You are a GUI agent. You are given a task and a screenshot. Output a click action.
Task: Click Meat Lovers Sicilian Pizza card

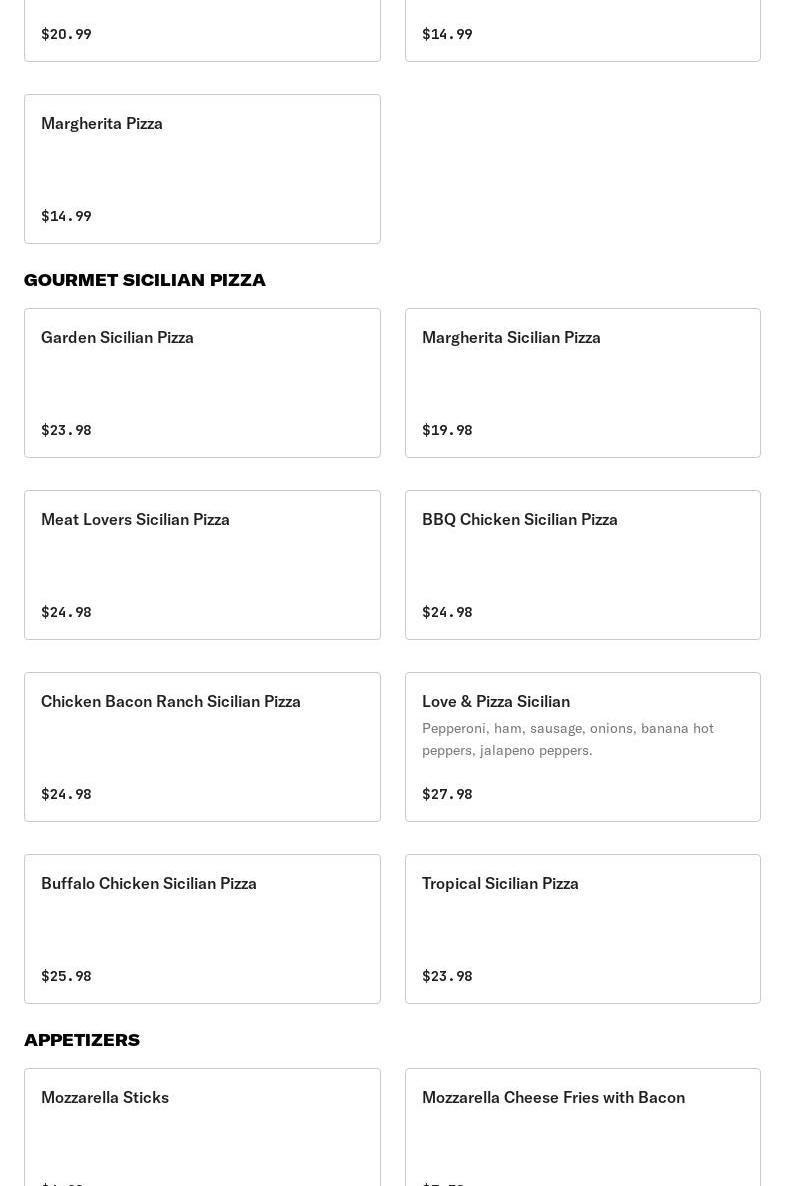(x=202, y=564)
